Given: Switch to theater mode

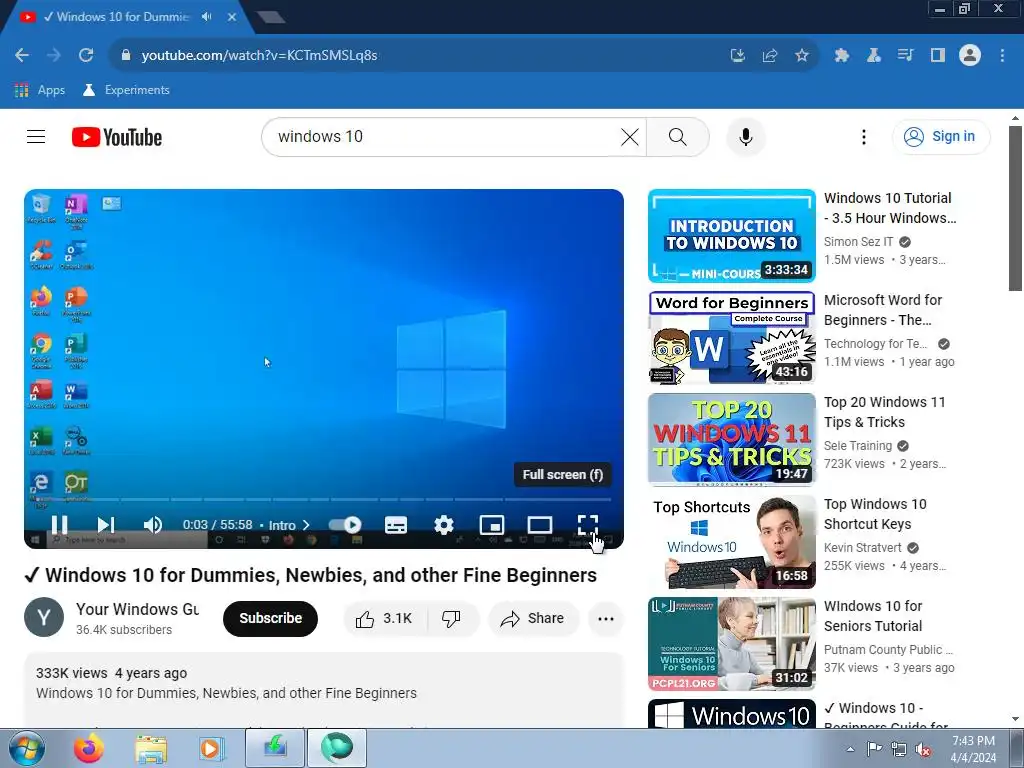Looking at the screenshot, I should (x=539, y=524).
